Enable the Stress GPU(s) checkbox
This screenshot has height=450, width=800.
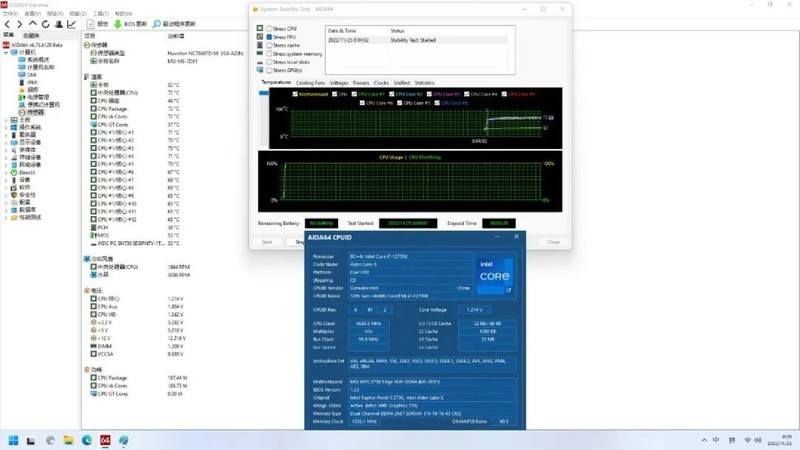tap(269, 70)
